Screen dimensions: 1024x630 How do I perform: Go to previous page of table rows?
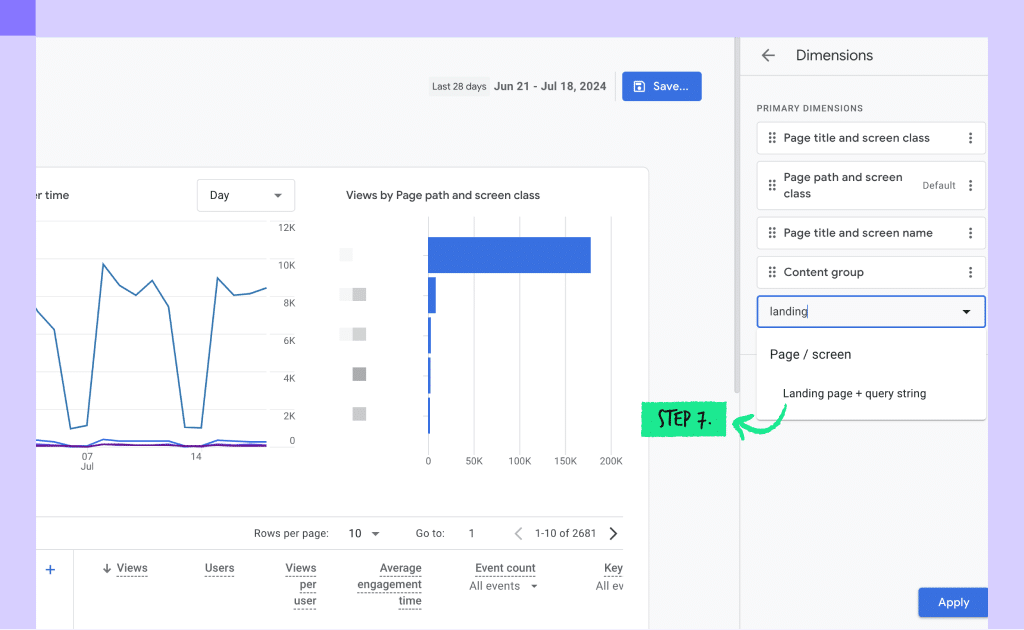pyautogui.click(x=519, y=533)
